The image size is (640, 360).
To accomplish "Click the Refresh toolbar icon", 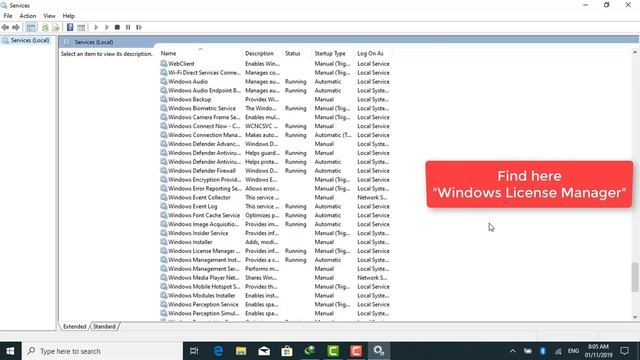I will pyautogui.click(x=45, y=27).
